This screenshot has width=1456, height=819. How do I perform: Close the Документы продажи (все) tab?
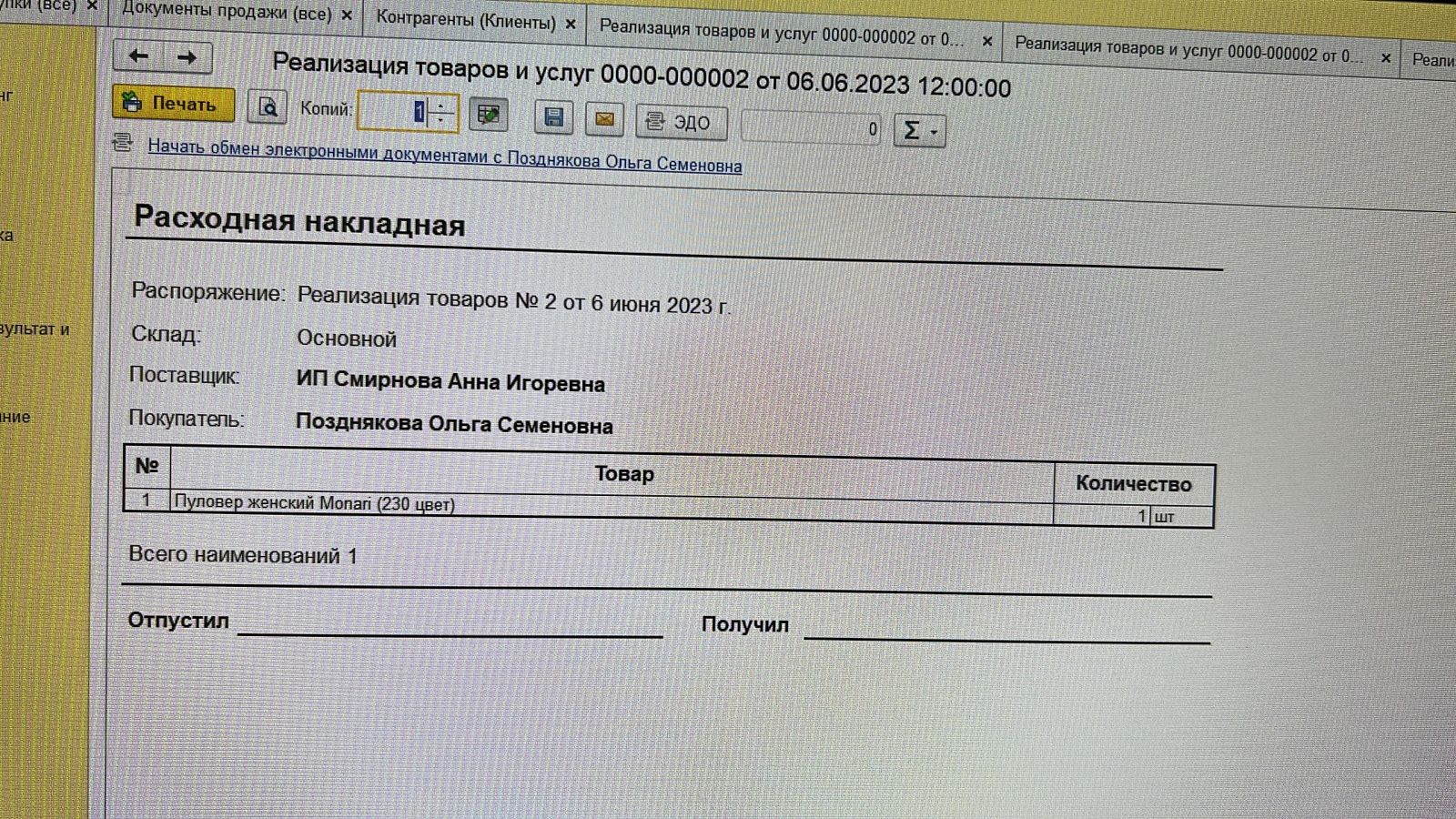(x=347, y=15)
